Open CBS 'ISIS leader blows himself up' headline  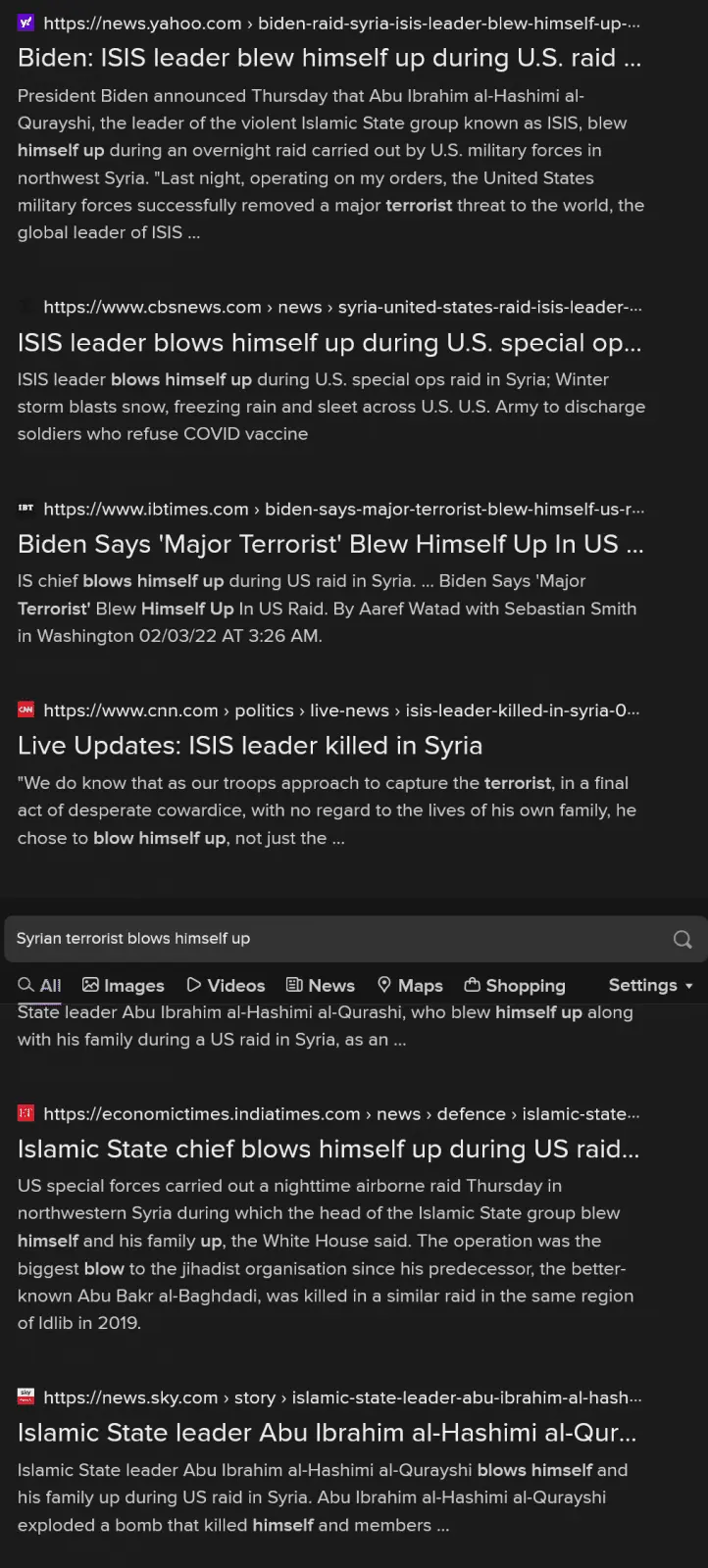329,342
